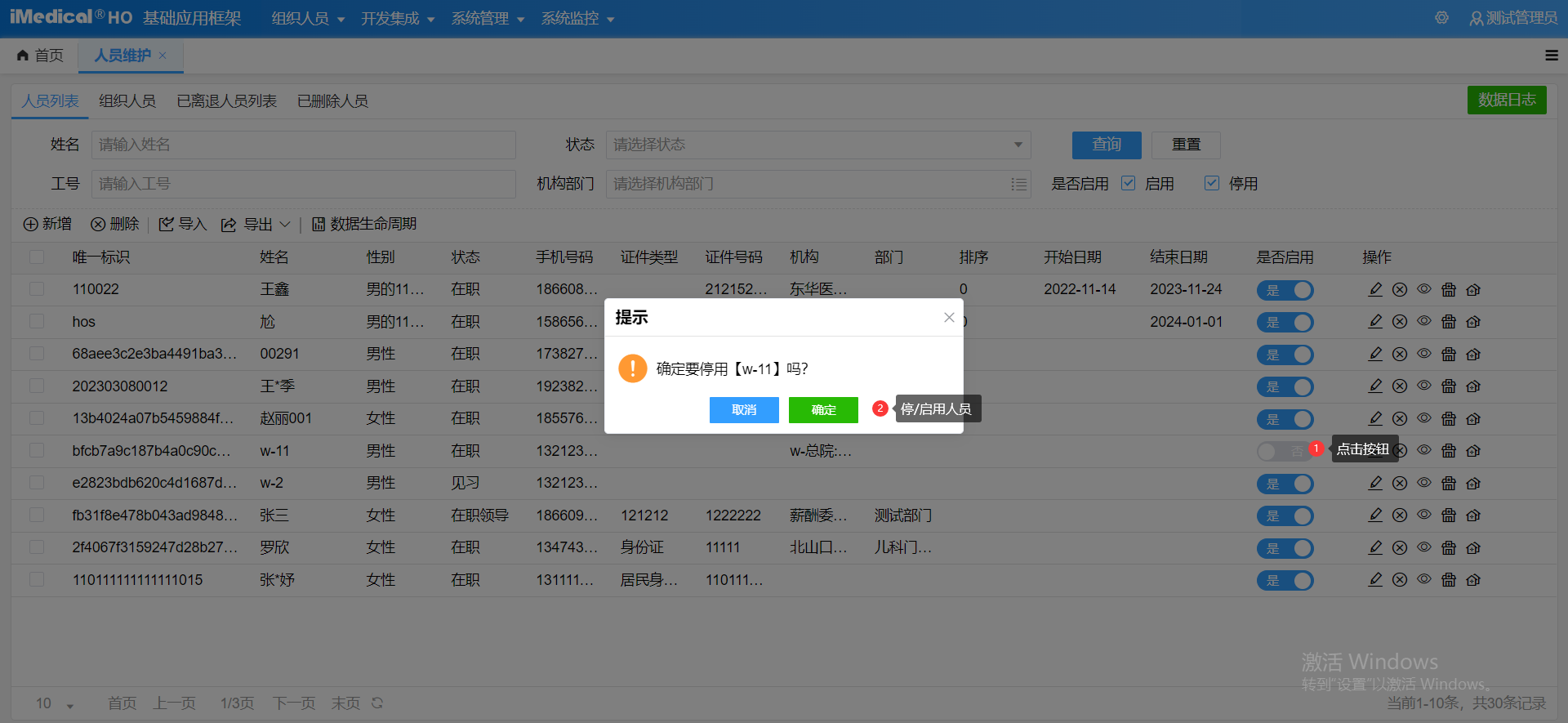This screenshot has height=723, width=1568.
Task: Confirm with the green 确定 button
Action: click(823, 409)
